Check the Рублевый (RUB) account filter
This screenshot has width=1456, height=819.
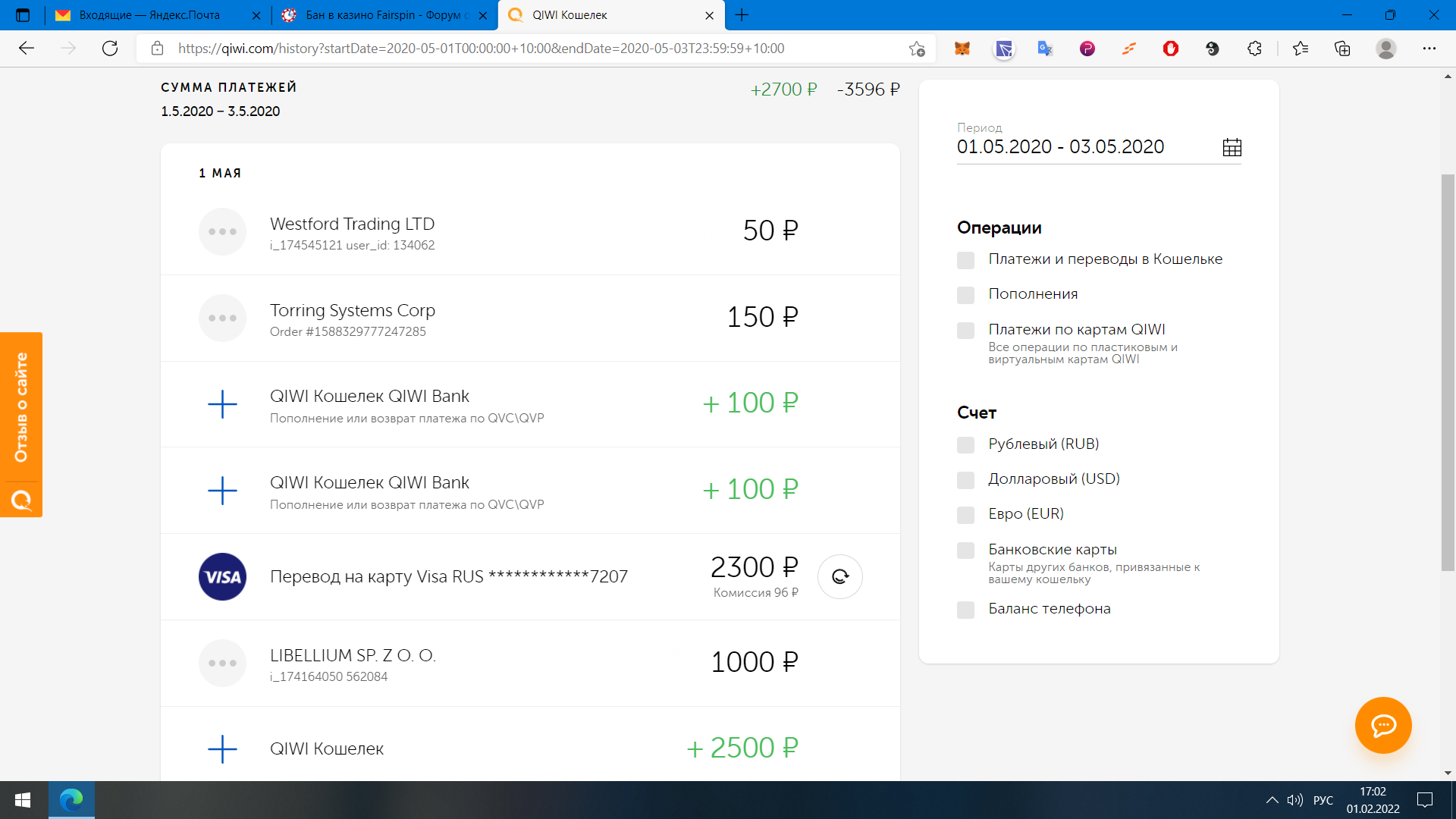point(965,445)
